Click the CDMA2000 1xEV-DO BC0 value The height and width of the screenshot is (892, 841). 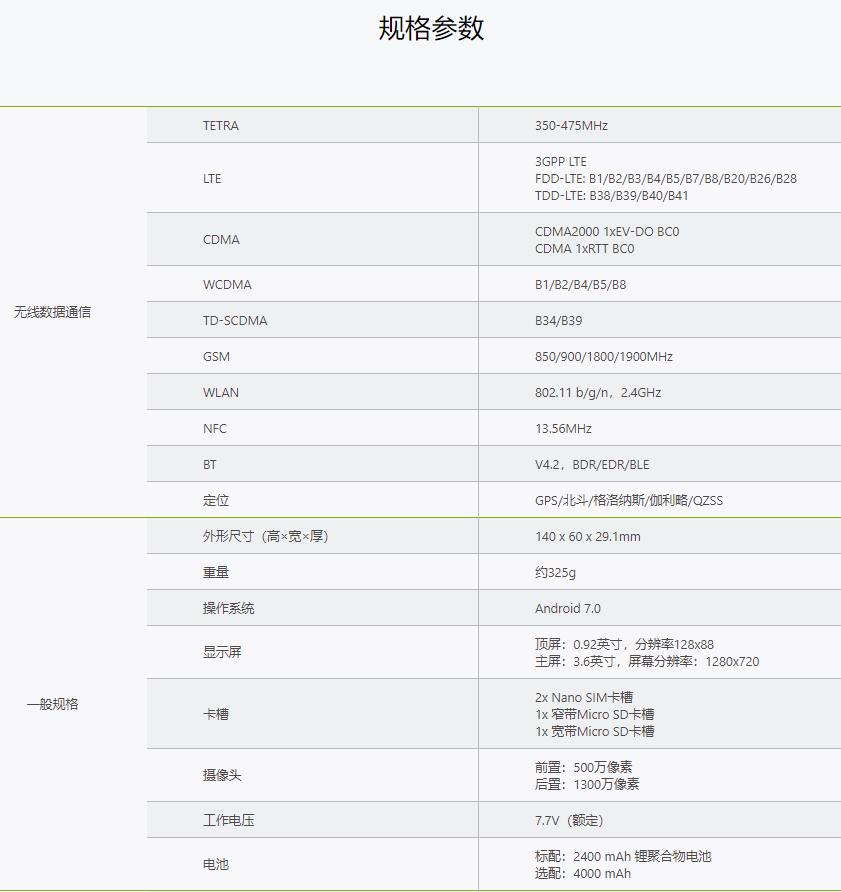click(x=606, y=232)
